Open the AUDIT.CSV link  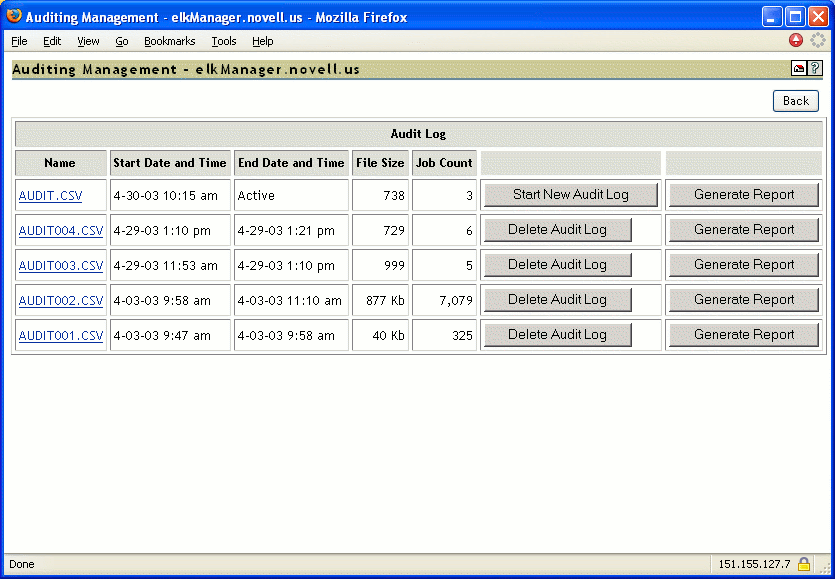click(51, 195)
